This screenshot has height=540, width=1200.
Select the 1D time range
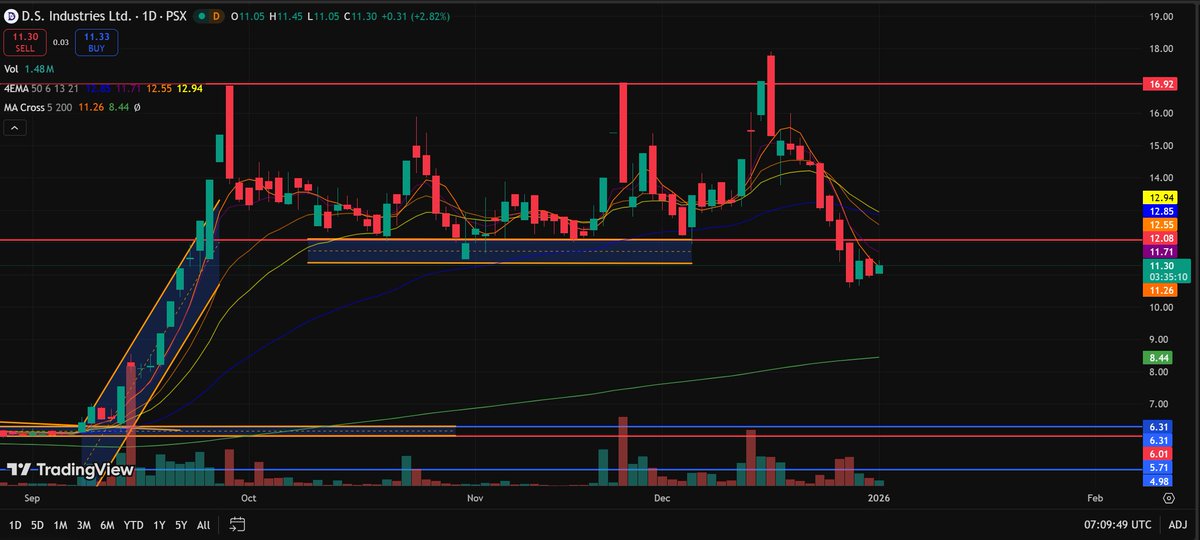[x=15, y=524]
